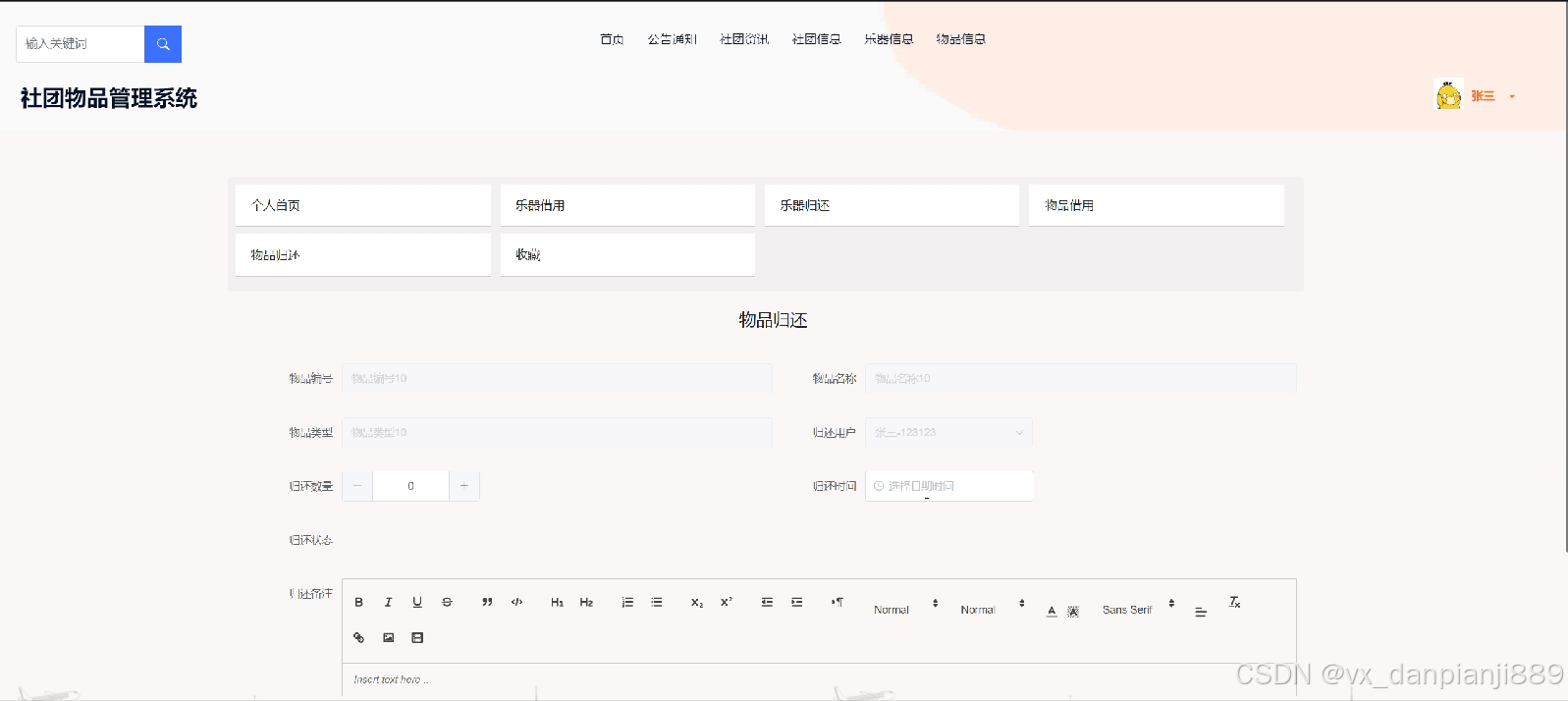Insert a hyperlink in the editor

pos(358,637)
